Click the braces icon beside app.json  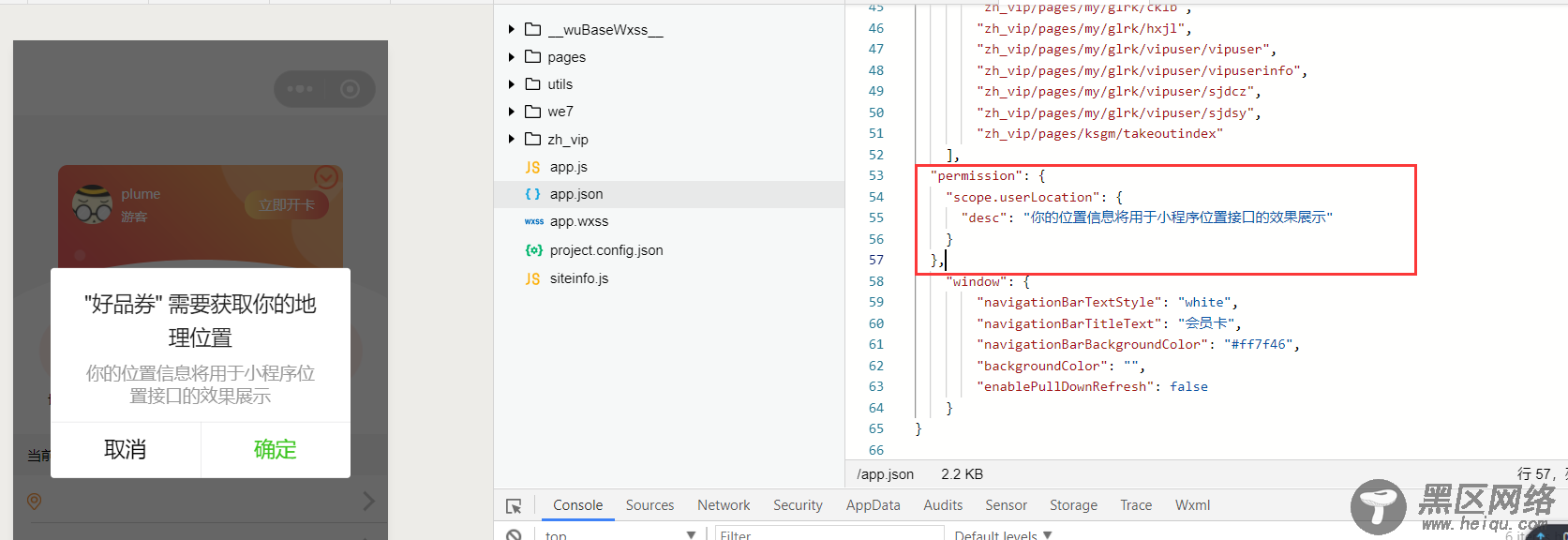coord(532,194)
